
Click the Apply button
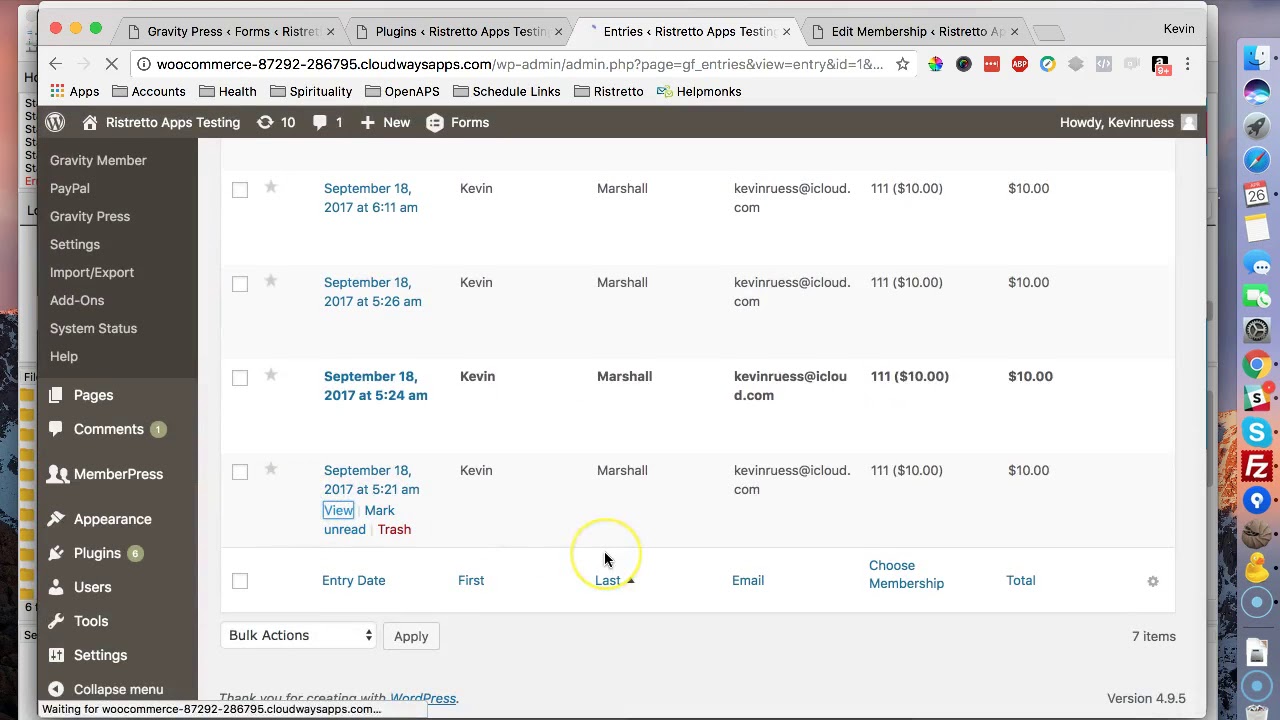coord(411,636)
